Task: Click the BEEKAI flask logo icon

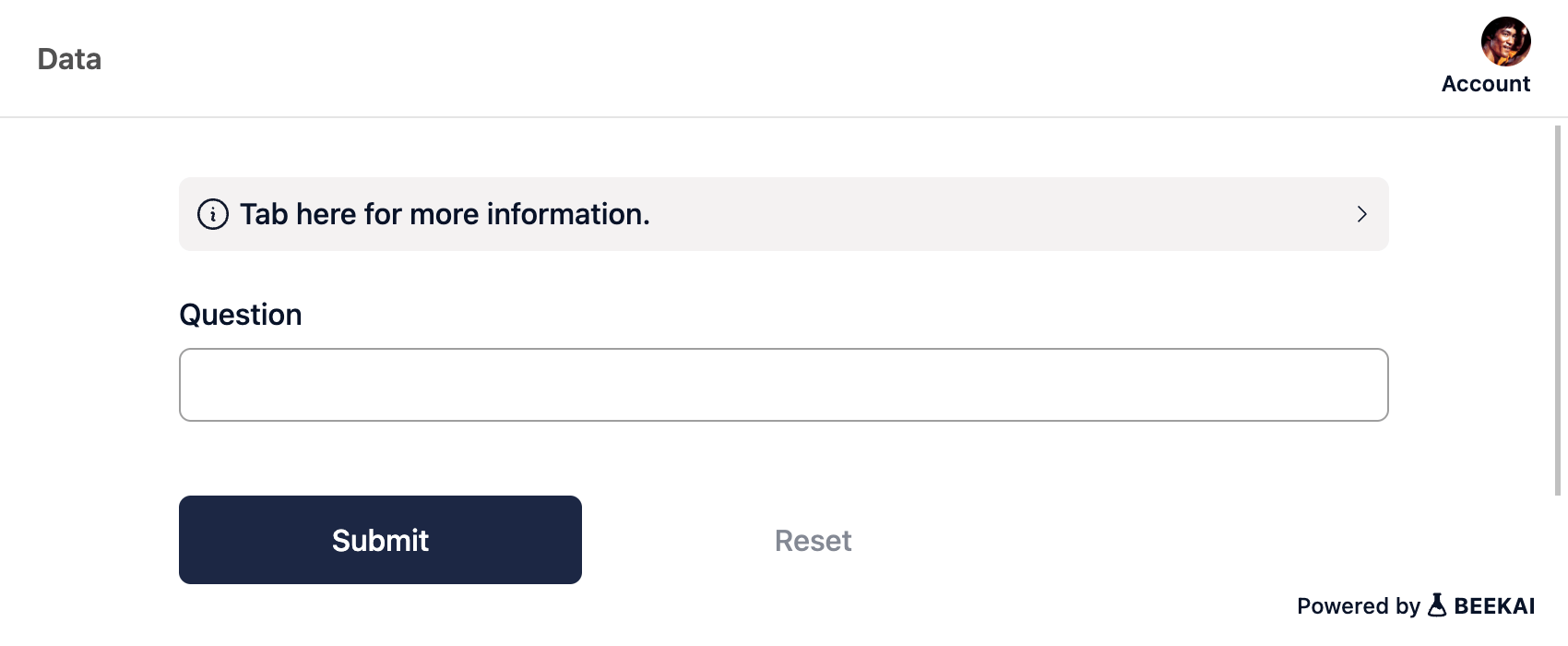Action: (1437, 605)
